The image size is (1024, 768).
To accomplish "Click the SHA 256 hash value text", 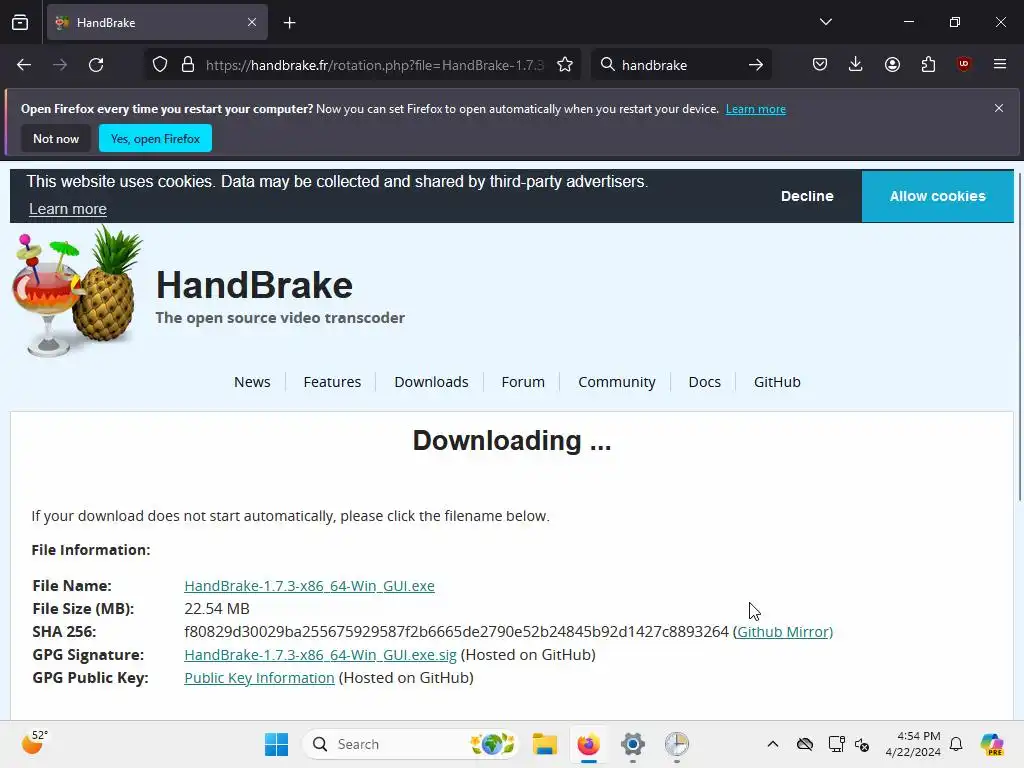I will [x=456, y=632].
